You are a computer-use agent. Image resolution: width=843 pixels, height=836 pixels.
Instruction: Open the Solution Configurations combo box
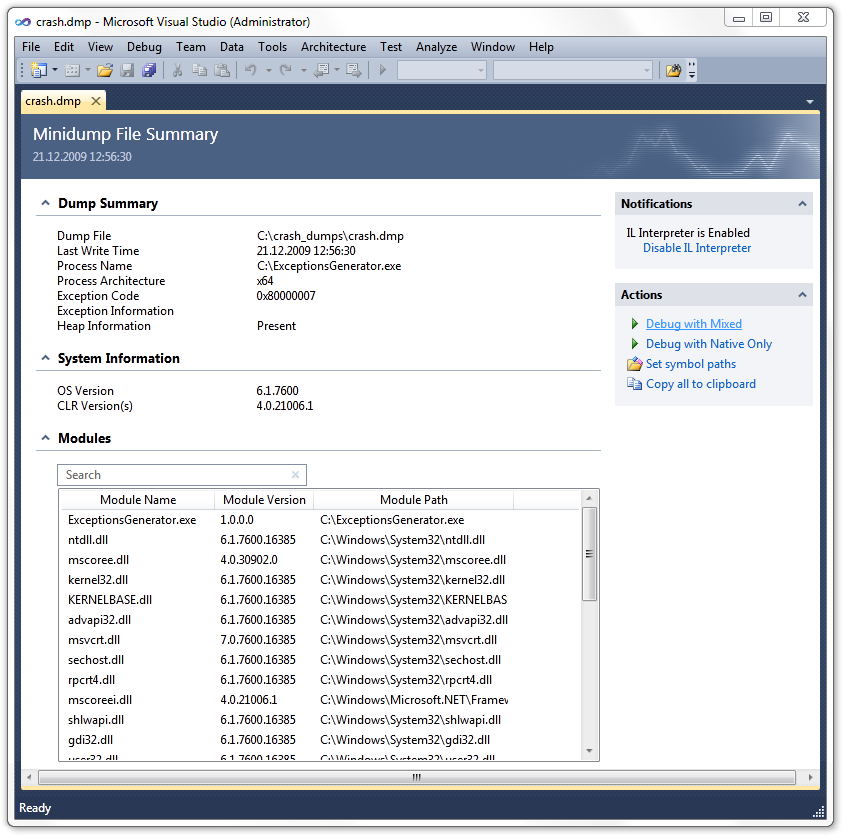442,70
